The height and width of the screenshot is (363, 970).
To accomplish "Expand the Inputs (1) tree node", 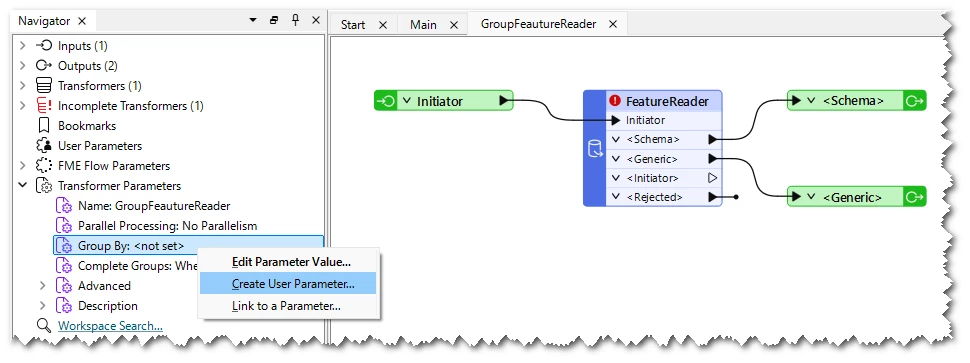I will (x=23, y=46).
